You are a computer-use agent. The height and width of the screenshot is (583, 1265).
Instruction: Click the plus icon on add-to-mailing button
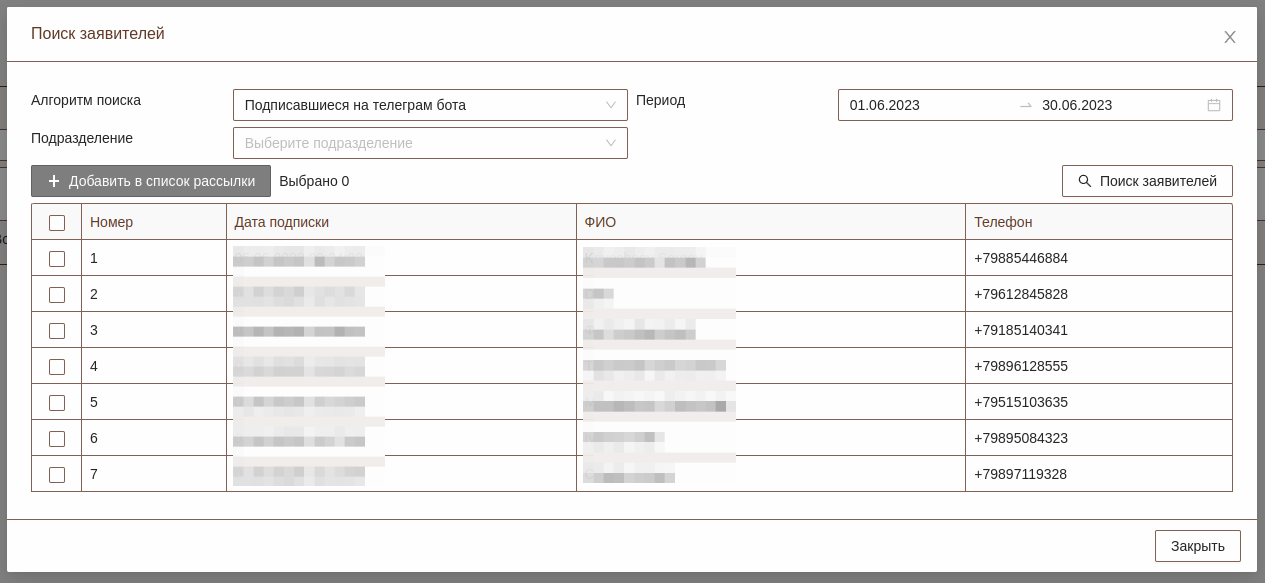[x=54, y=181]
